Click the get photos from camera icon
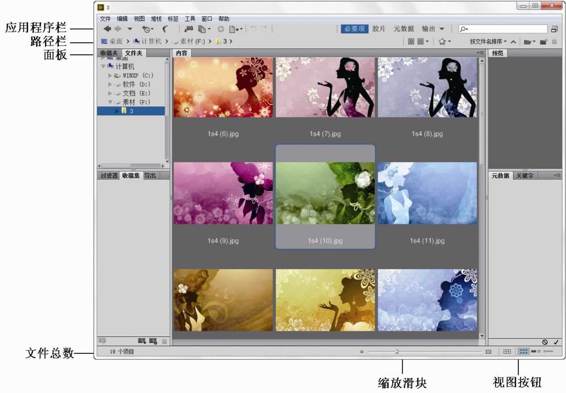 [x=188, y=29]
